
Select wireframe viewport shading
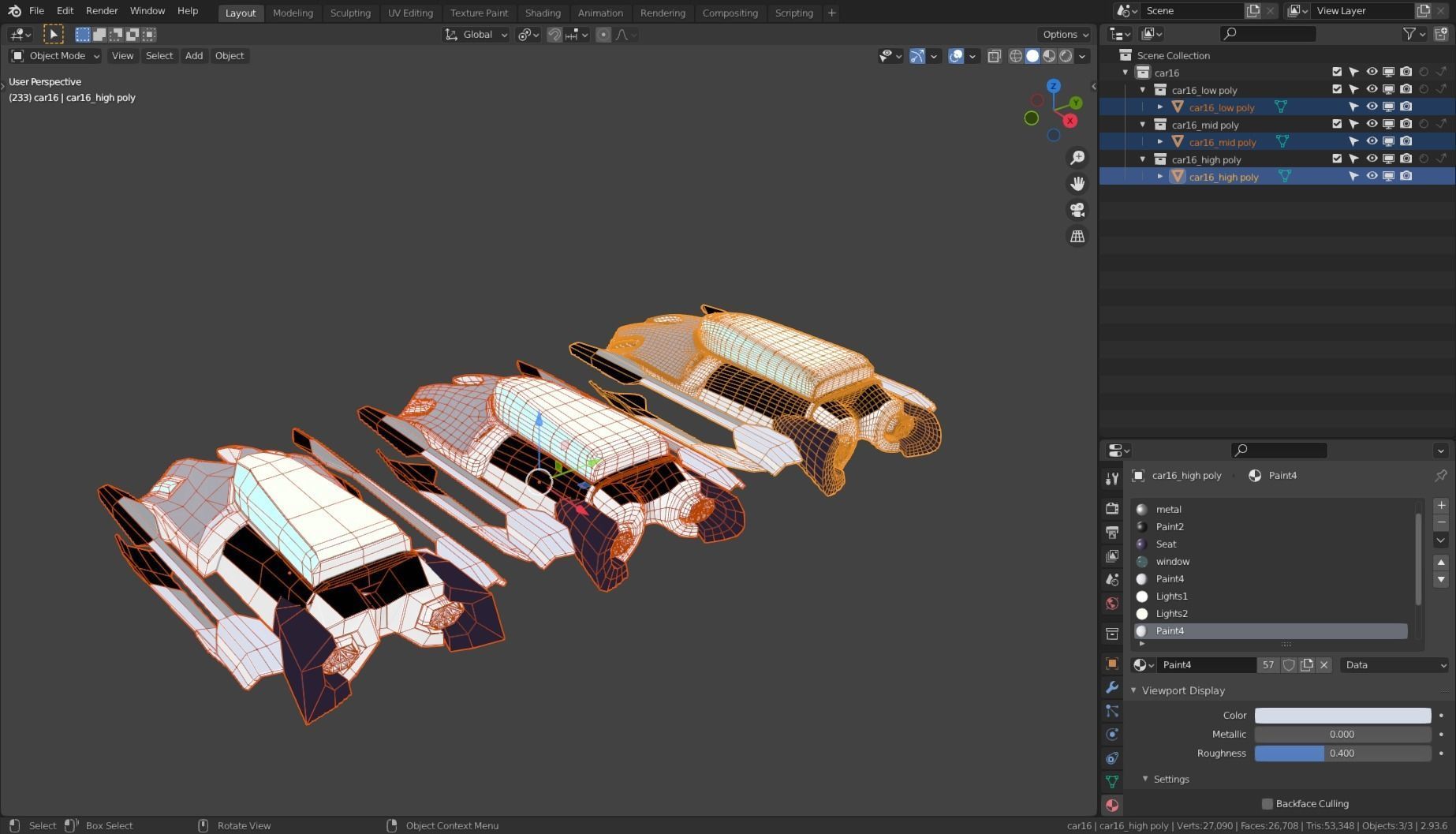click(x=1016, y=56)
